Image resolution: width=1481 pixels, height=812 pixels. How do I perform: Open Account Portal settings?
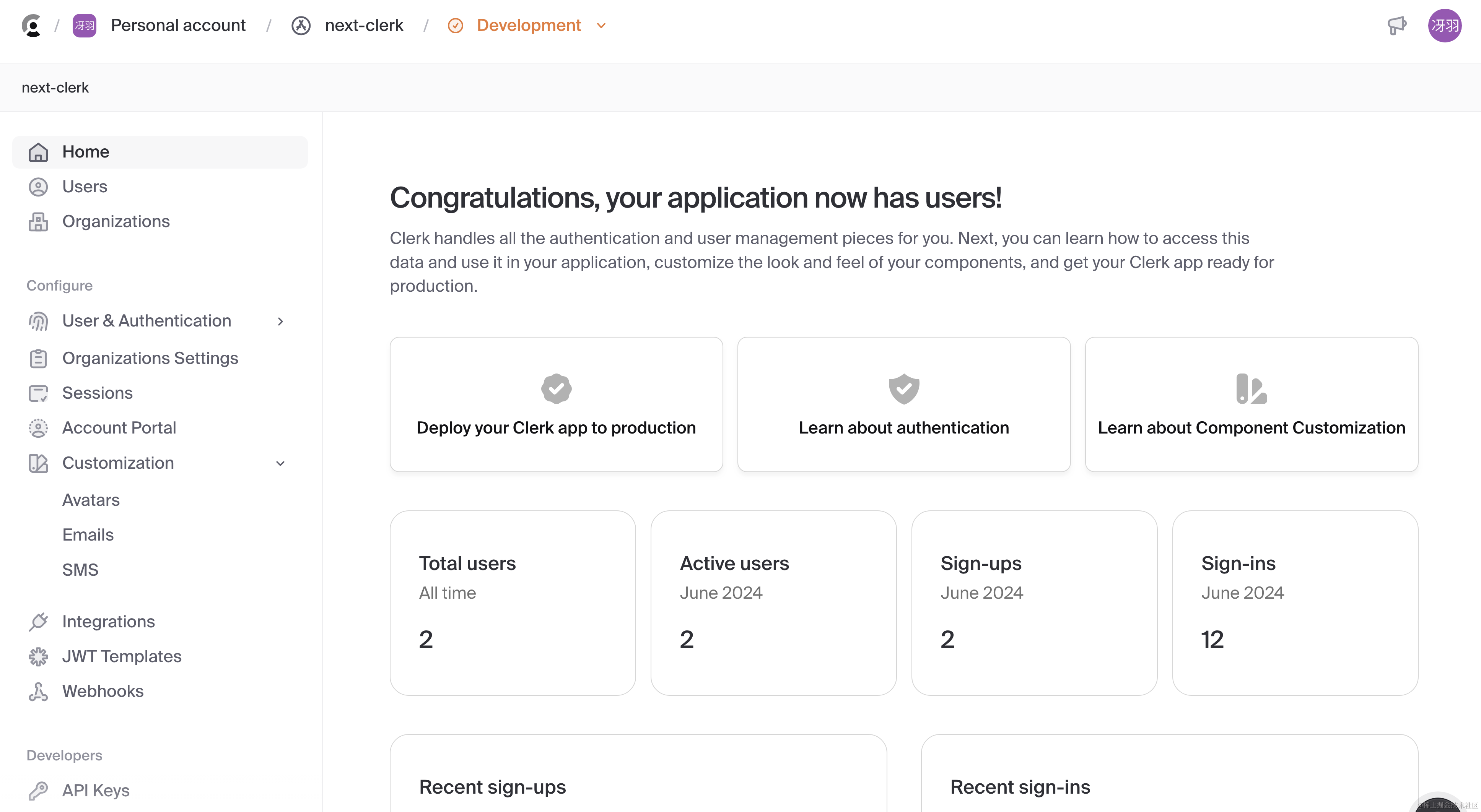click(119, 427)
